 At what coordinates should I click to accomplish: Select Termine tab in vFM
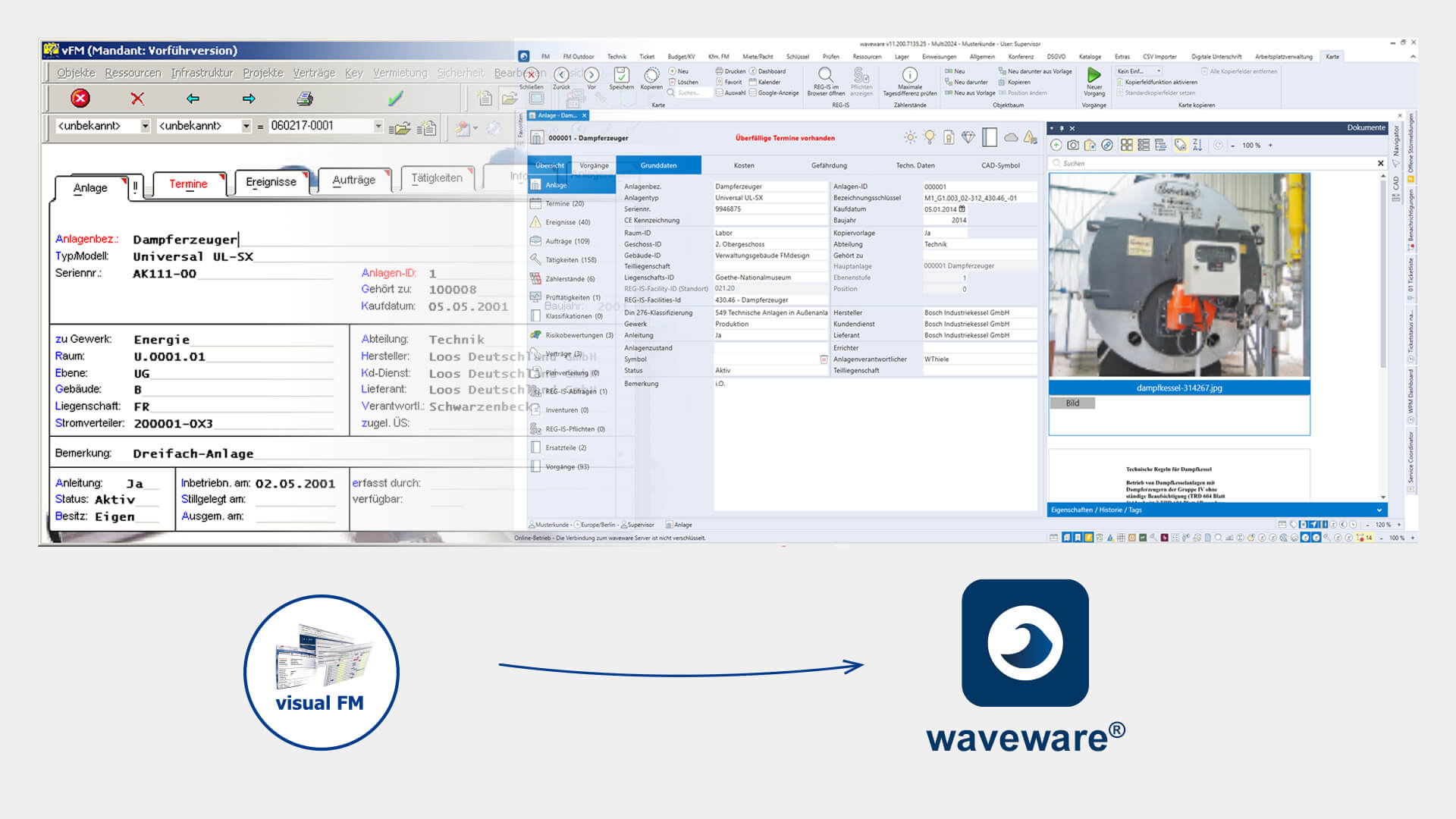coord(188,184)
